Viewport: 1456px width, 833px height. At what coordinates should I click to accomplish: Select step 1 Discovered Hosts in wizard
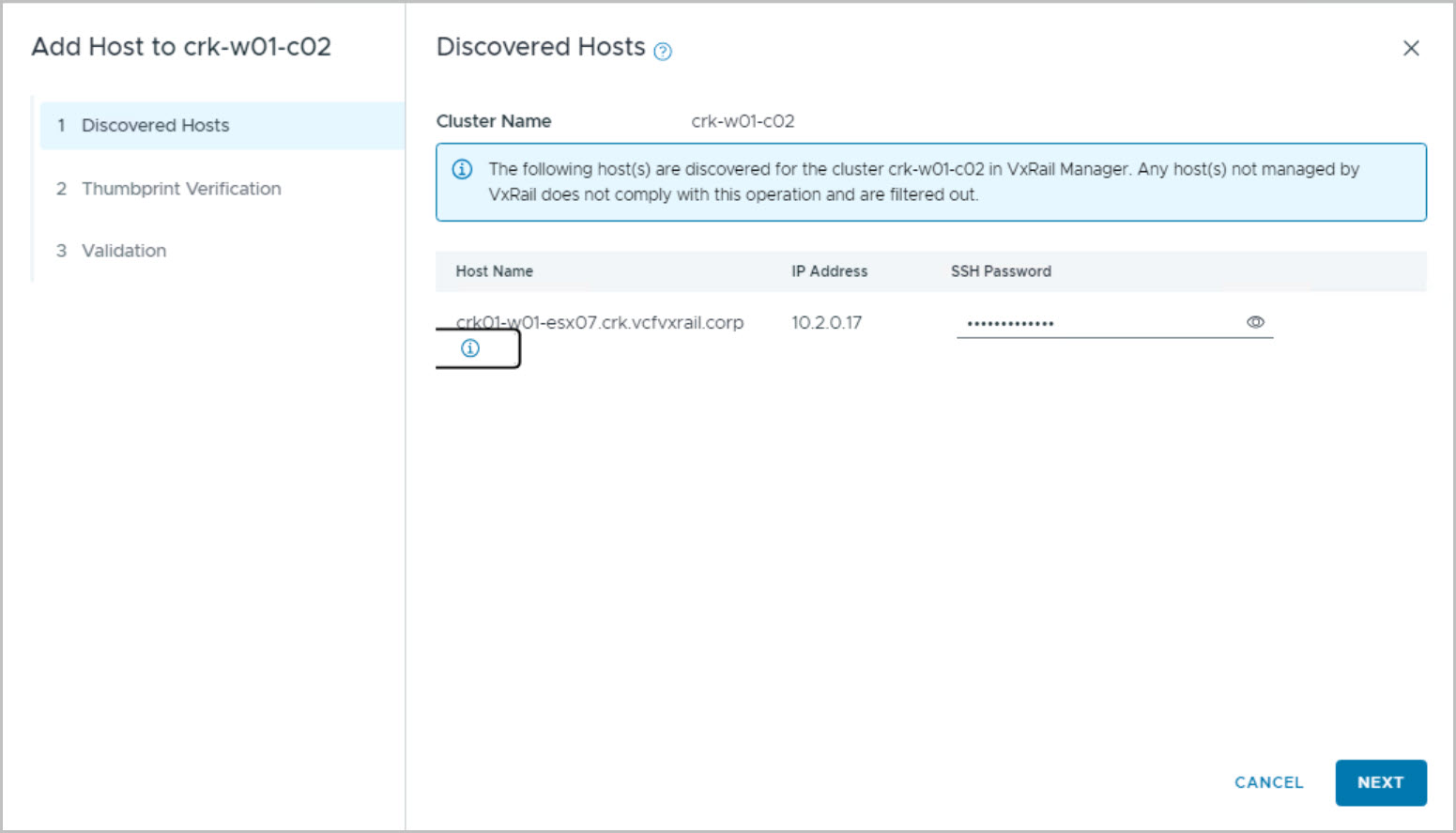(x=155, y=126)
